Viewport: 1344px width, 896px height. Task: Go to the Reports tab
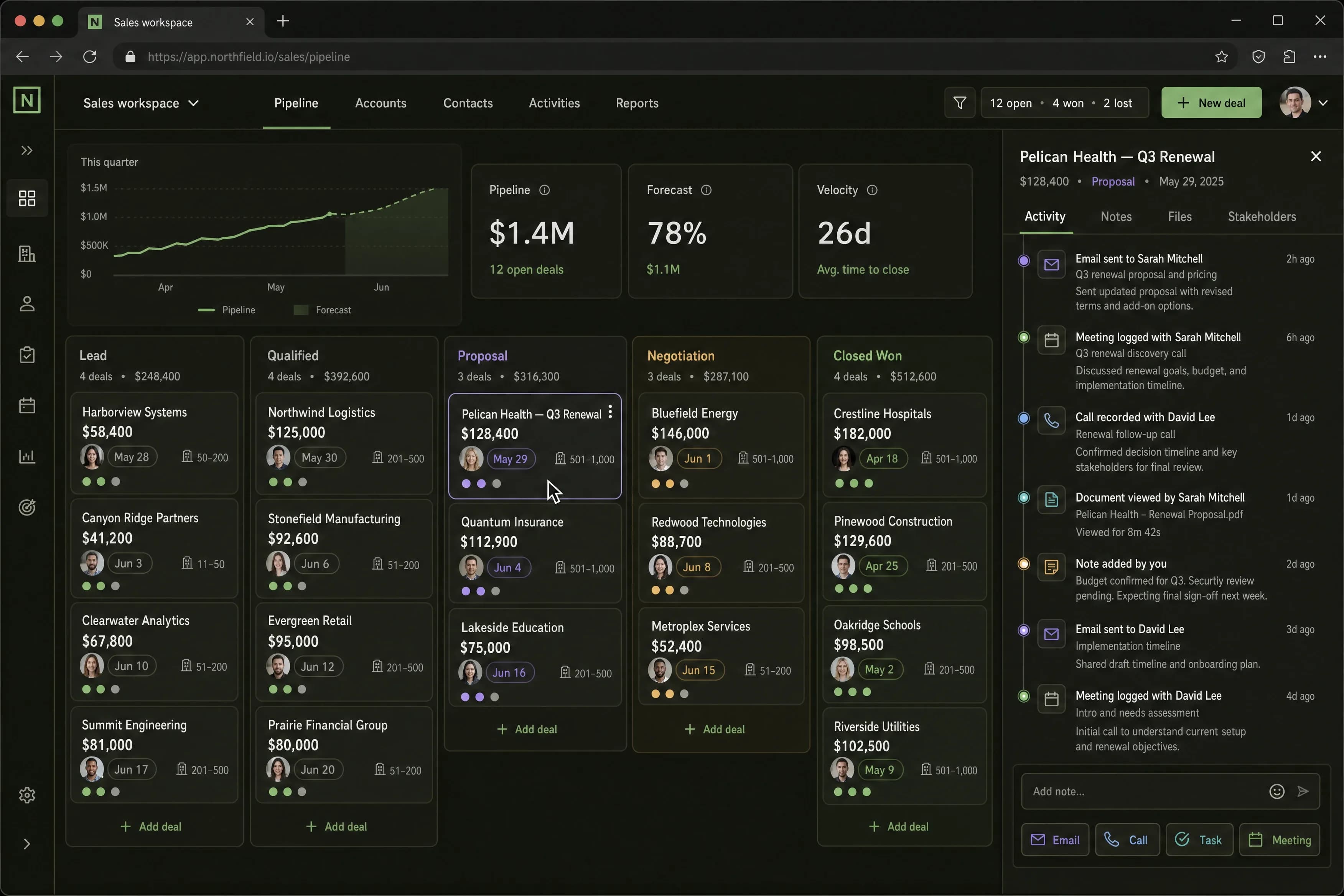coord(637,104)
